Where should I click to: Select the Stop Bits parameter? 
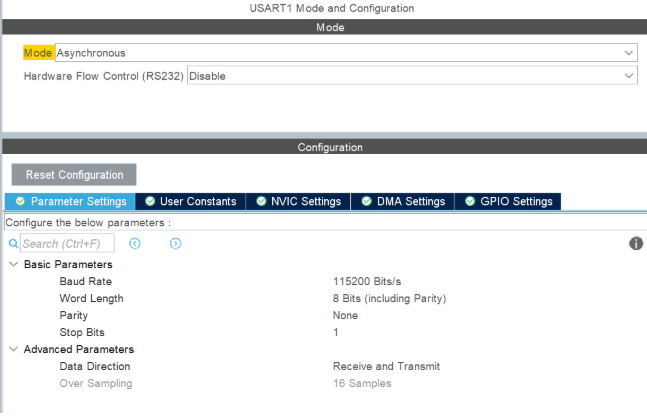(x=82, y=332)
